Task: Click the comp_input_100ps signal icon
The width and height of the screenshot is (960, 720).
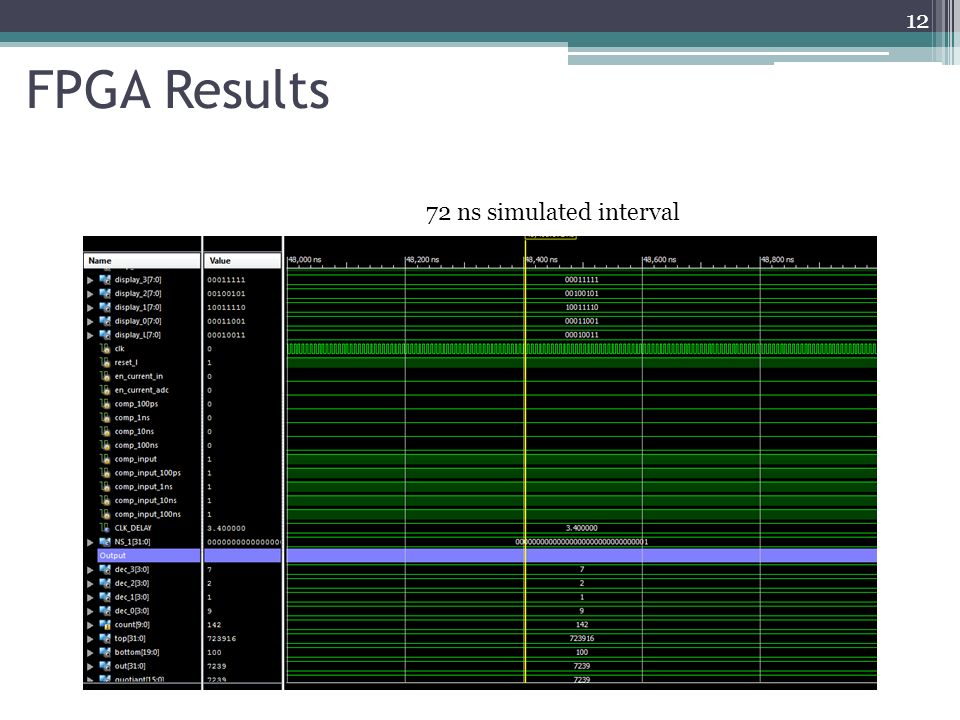Action: pyautogui.click(x=105, y=473)
